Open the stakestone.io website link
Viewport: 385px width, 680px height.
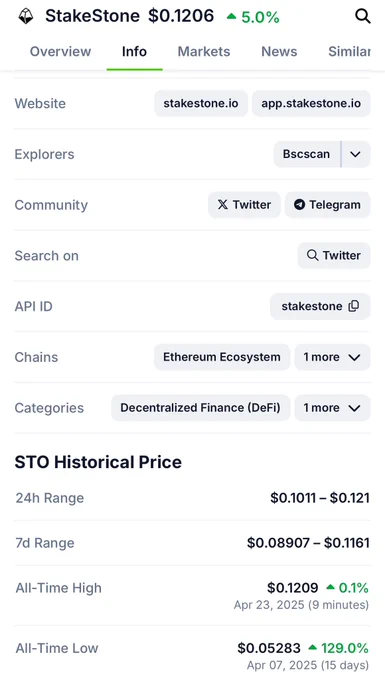coord(201,103)
